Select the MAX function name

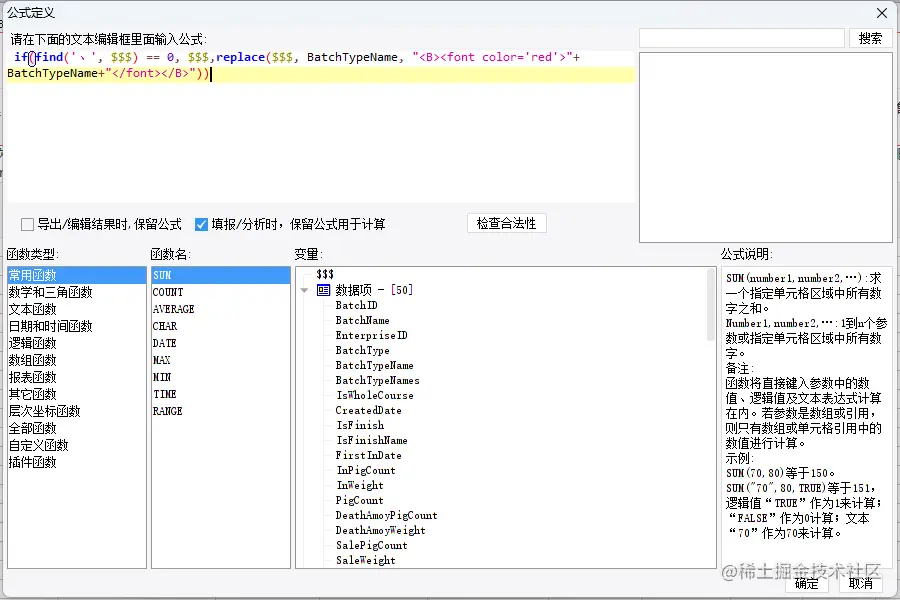pos(220,360)
